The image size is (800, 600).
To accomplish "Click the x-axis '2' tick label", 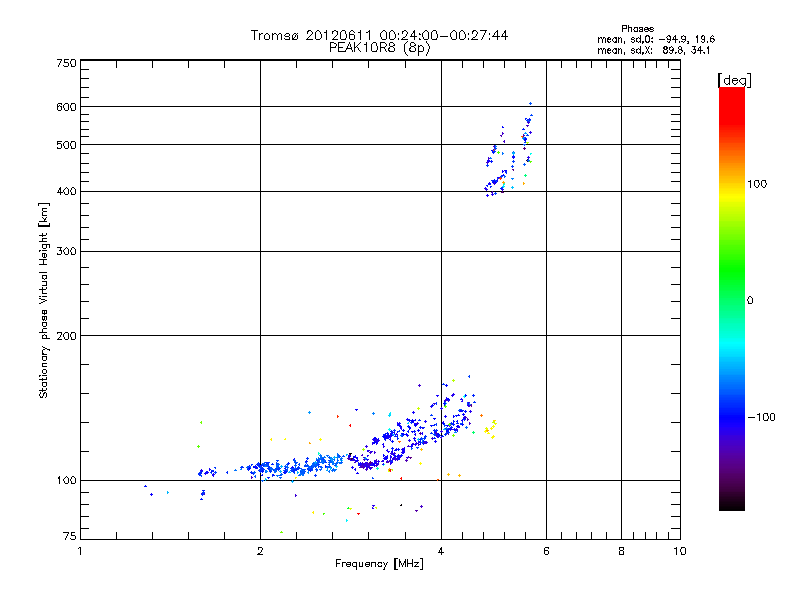I will click(x=260, y=552).
